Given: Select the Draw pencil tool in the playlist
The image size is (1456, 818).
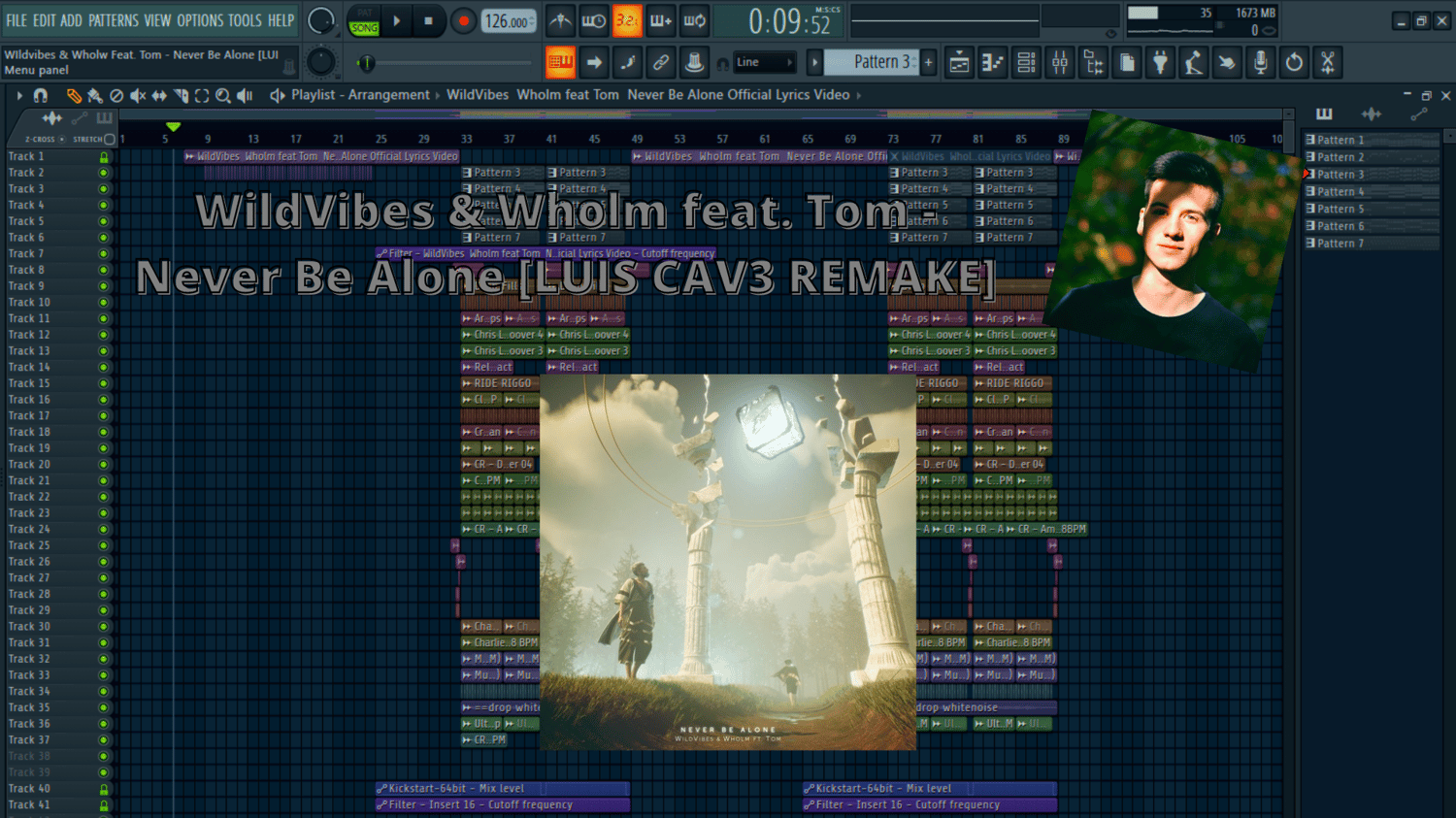Looking at the screenshot, I should [x=74, y=95].
